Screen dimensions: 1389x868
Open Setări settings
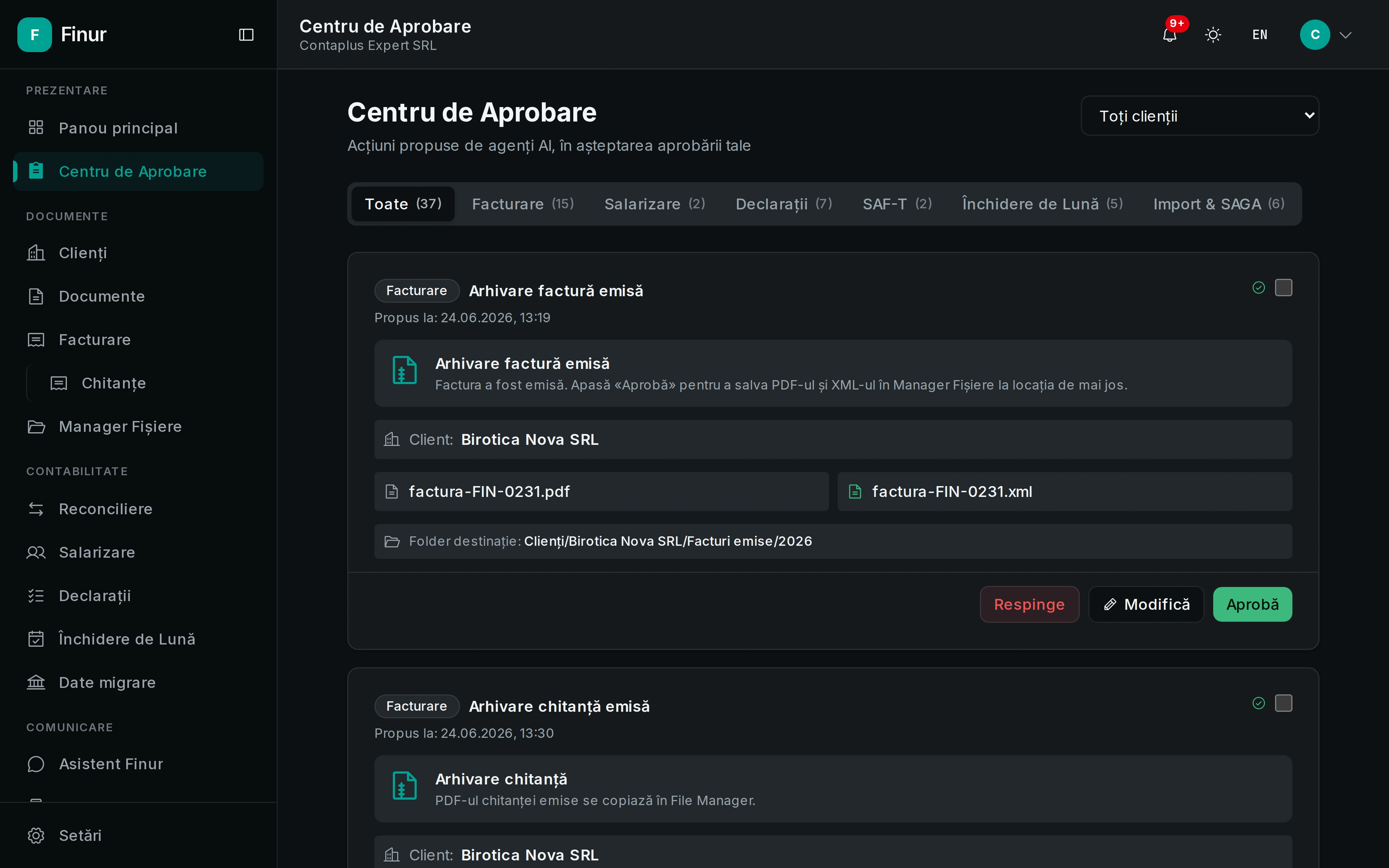pyautogui.click(x=138, y=835)
